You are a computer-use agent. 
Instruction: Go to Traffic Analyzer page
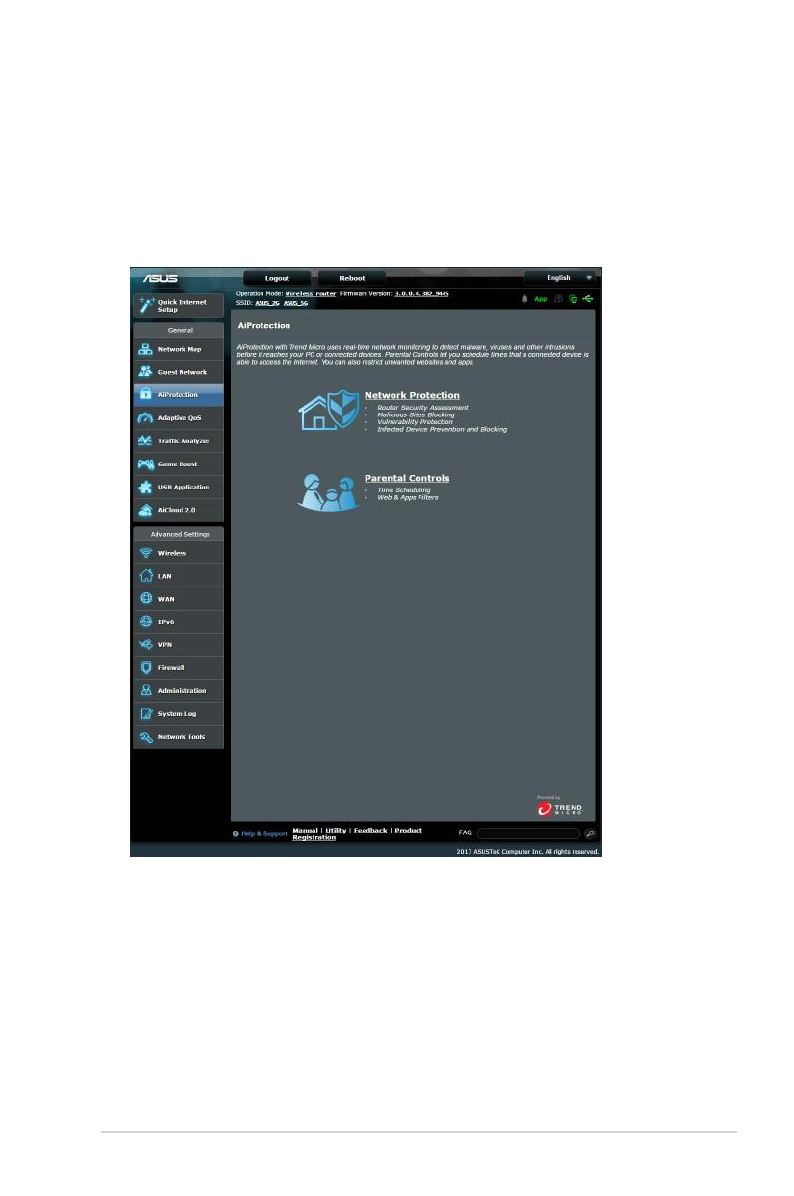(178, 441)
